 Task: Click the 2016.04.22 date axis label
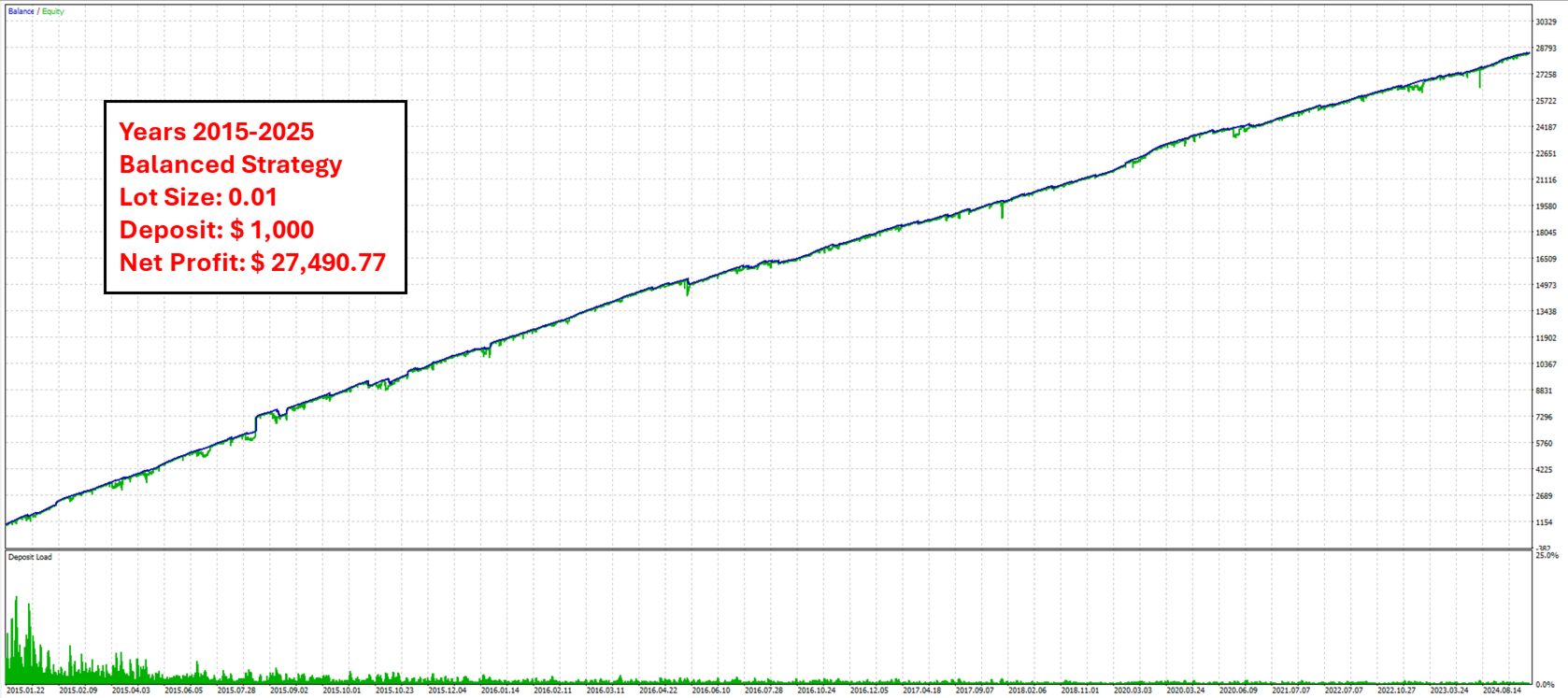(x=659, y=691)
